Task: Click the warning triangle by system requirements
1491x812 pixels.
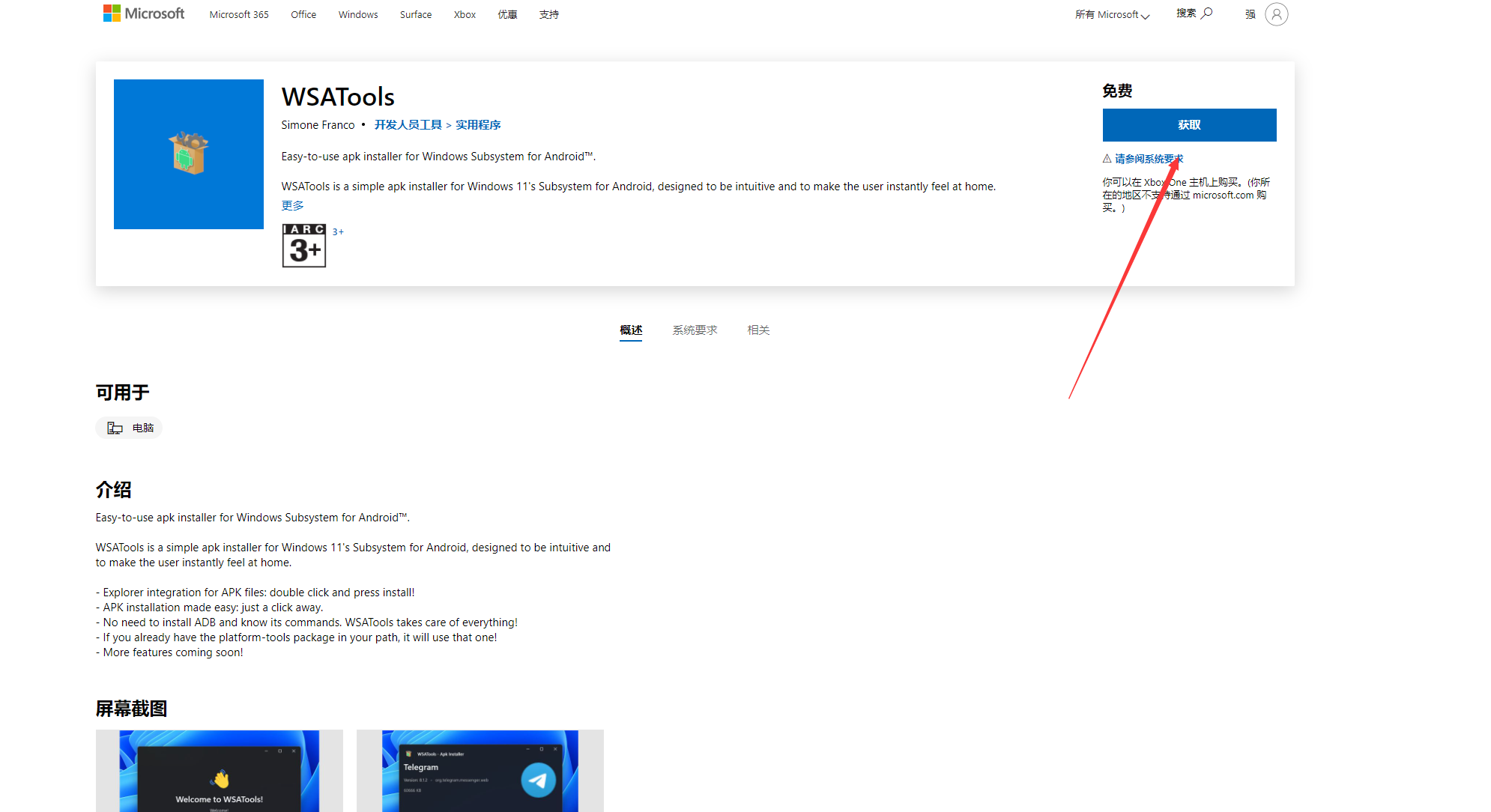Action: point(1107,159)
